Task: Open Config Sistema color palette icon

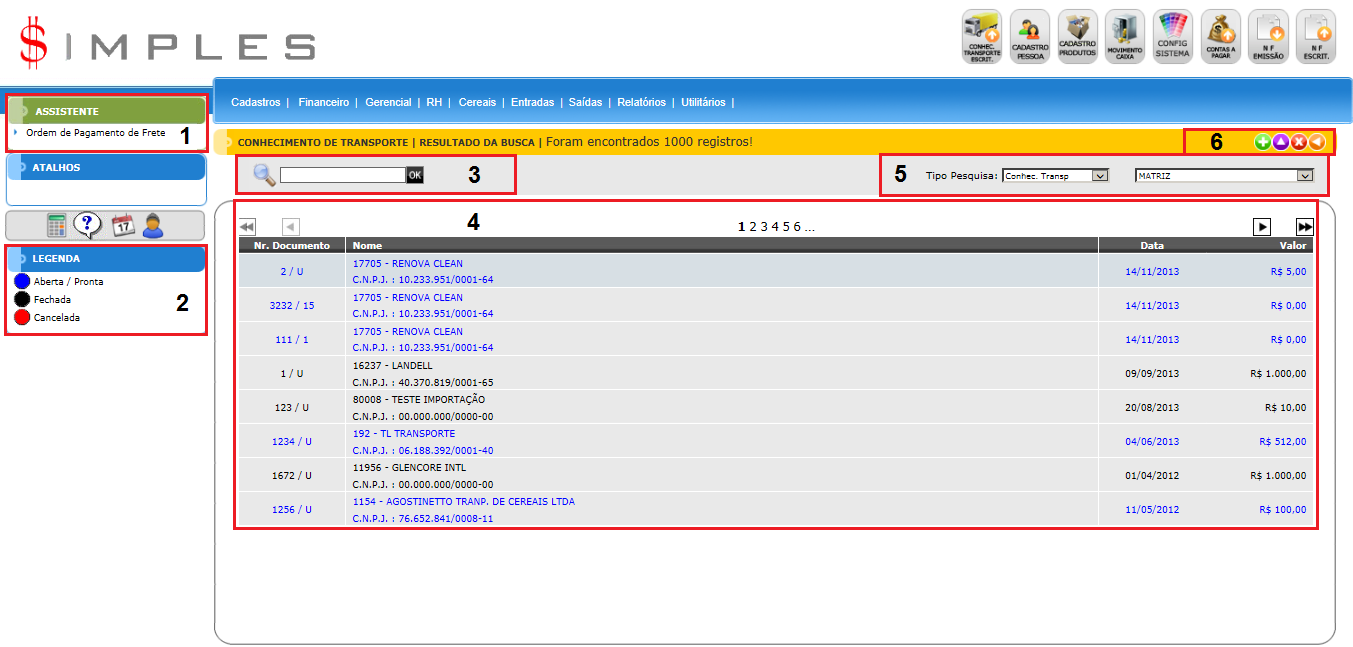Action: pyautogui.click(x=1172, y=37)
